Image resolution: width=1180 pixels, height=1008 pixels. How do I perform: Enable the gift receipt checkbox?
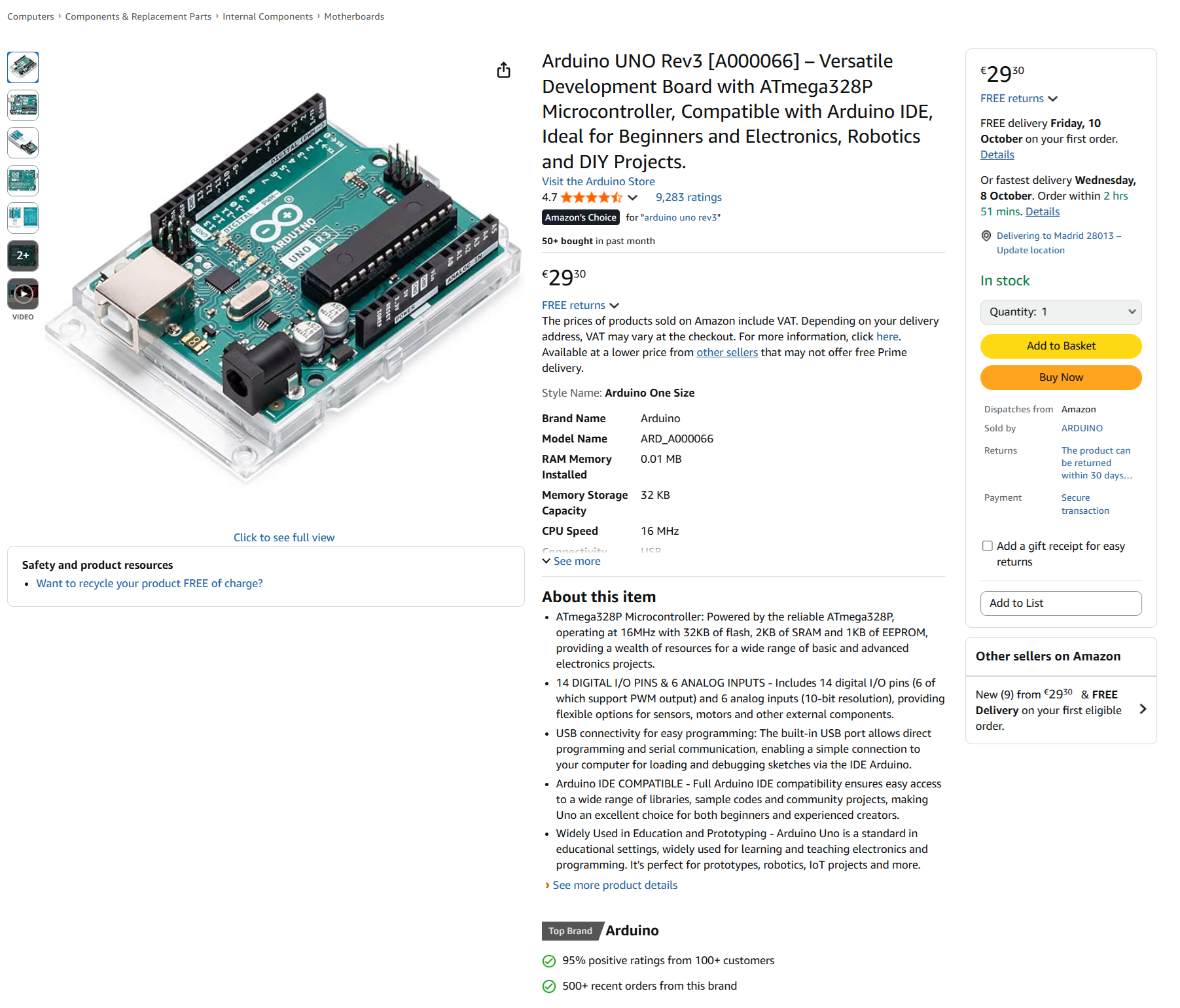point(988,546)
